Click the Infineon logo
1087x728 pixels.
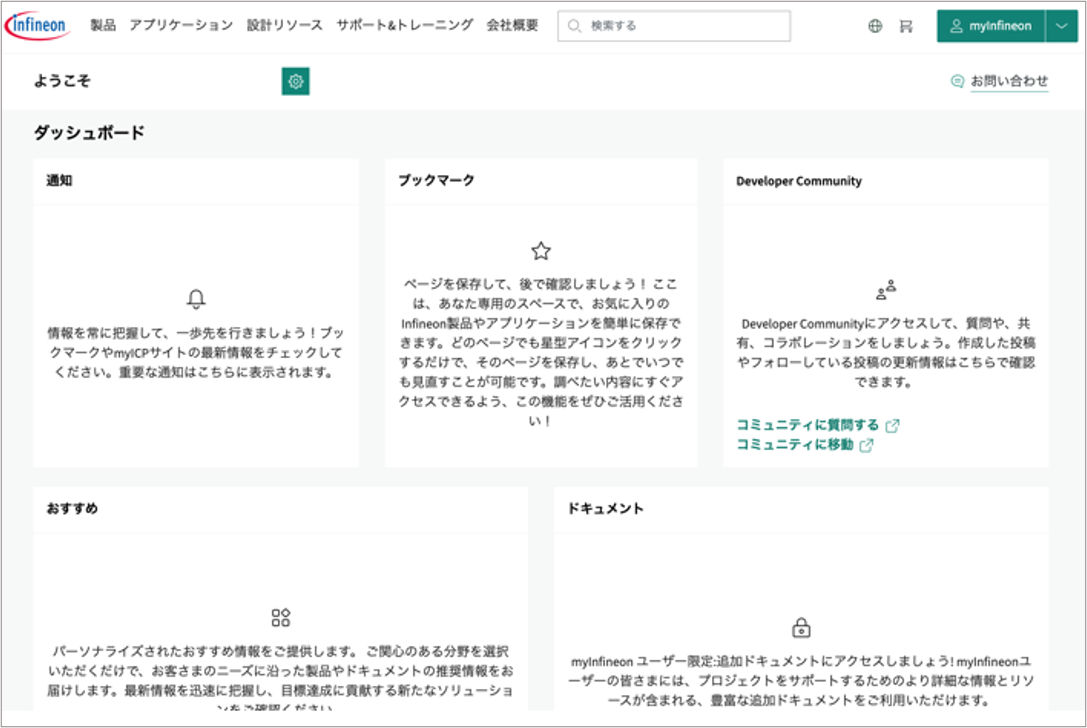(37, 25)
